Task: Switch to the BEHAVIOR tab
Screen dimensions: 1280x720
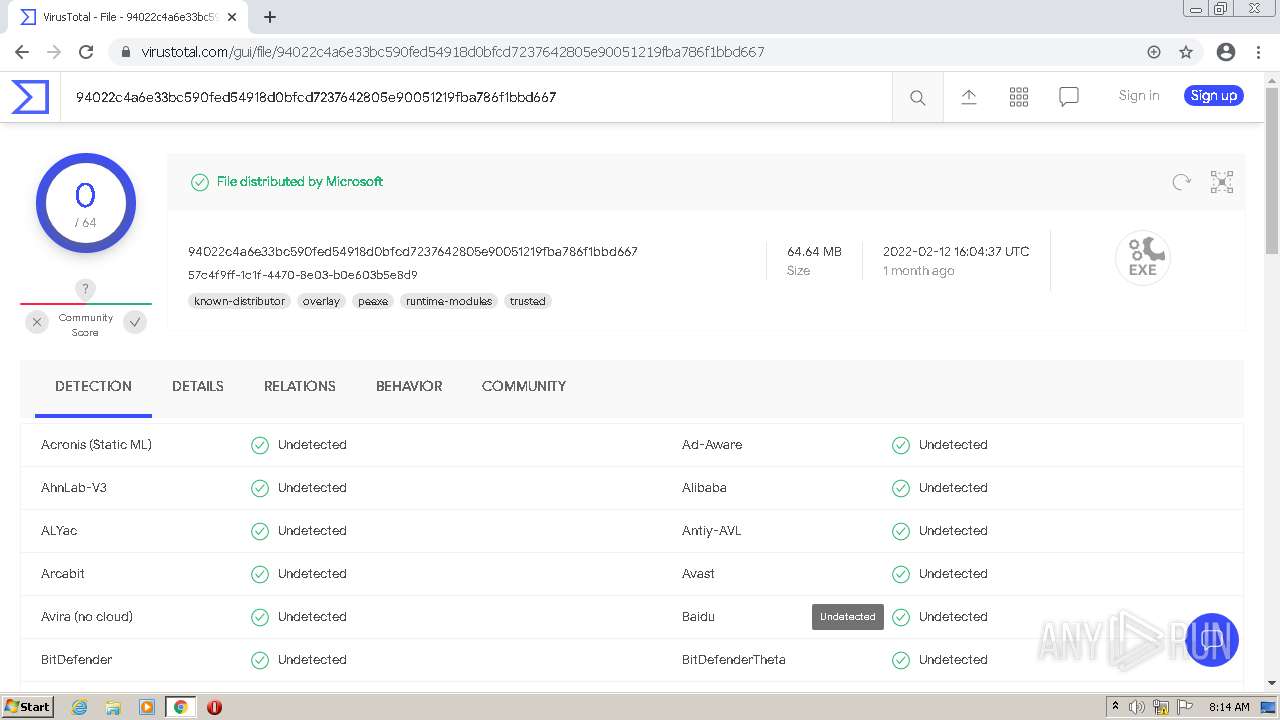Action: tap(409, 386)
